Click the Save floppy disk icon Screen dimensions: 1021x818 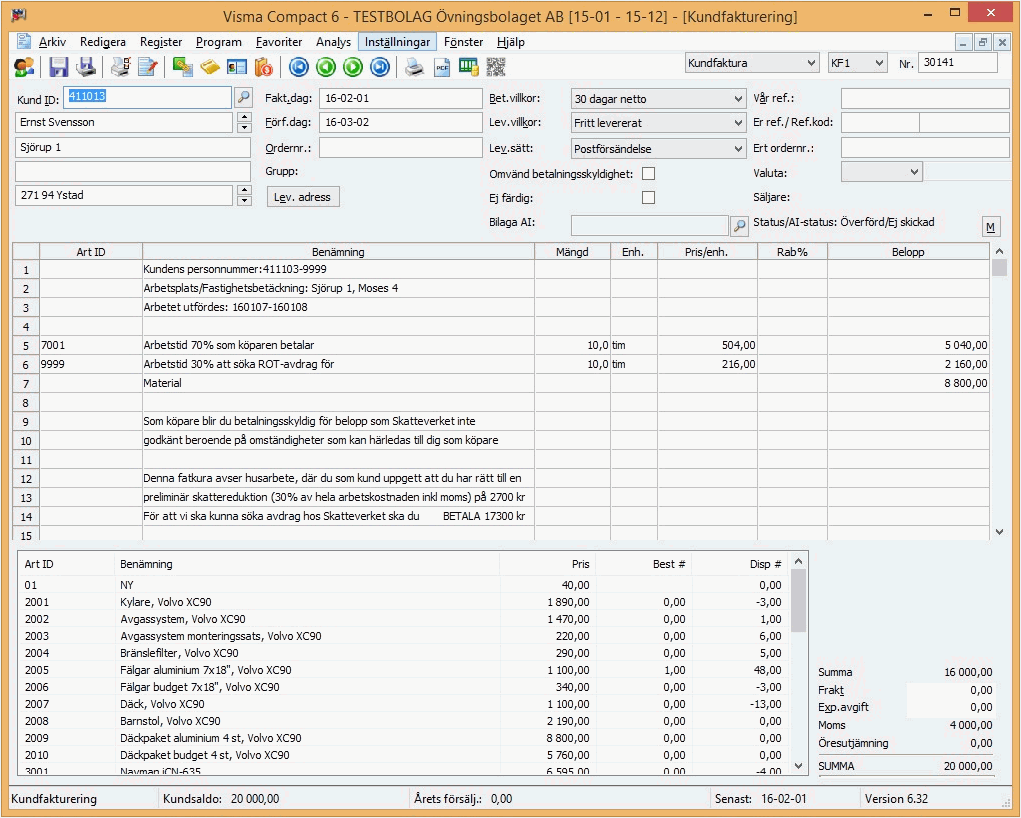pyautogui.click(x=59, y=67)
